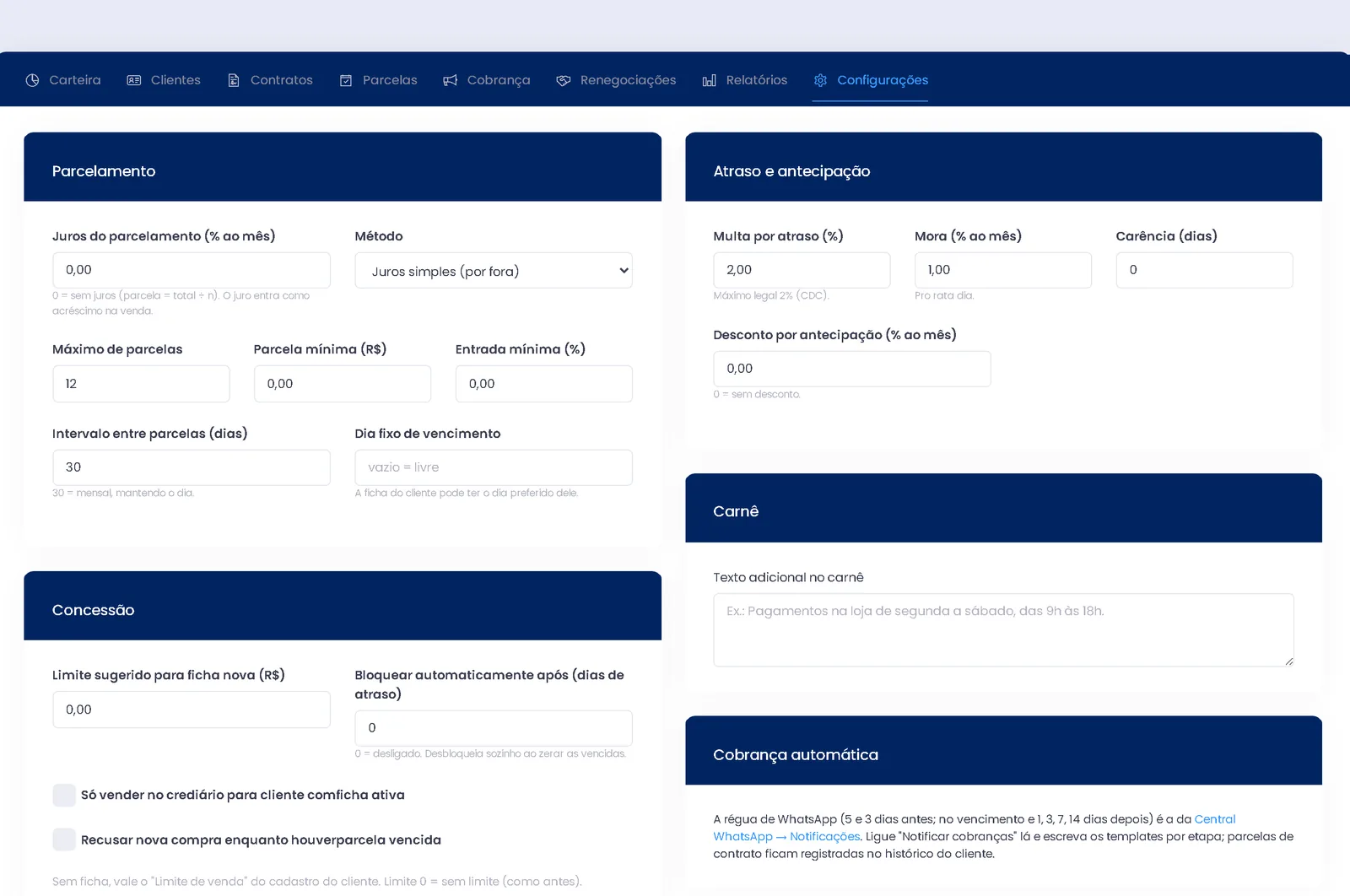Screen dimensions: 1350x896
Task: Click the Carteira pie chart icon
Action: (32, 80)
